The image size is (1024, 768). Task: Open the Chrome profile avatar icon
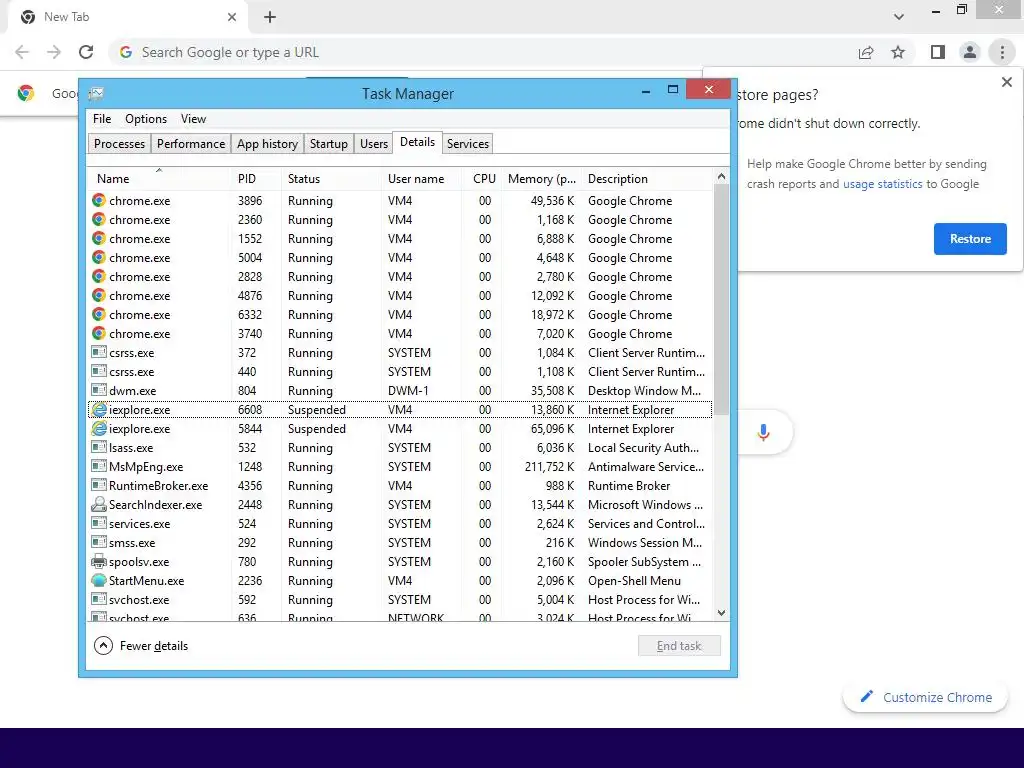pyautogui.click(x=970, y=52)
